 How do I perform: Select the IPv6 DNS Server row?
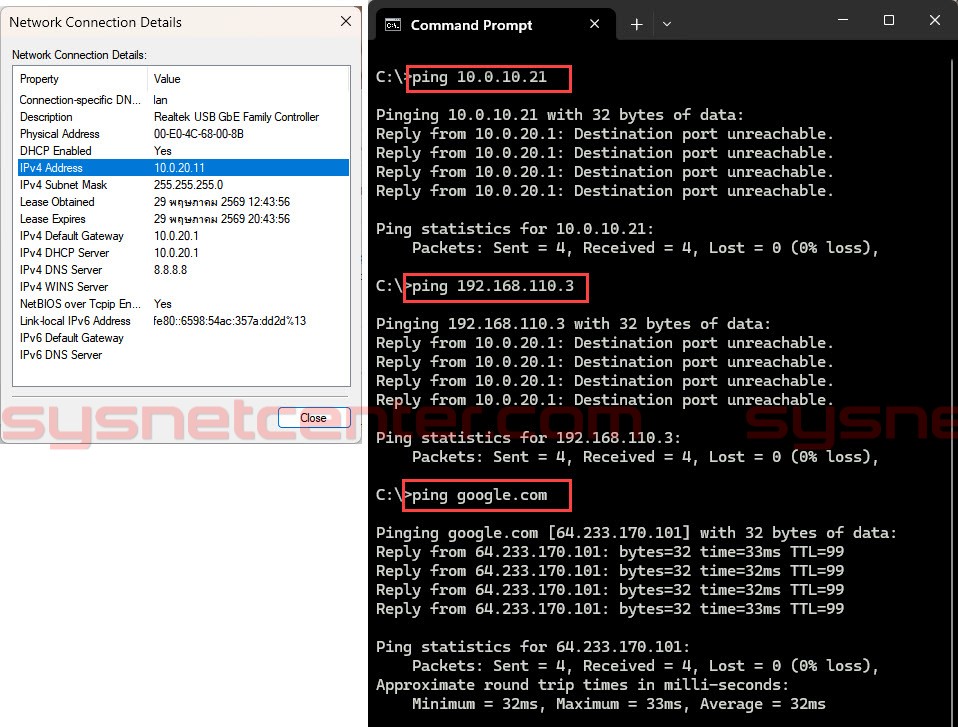coord(183,355)
